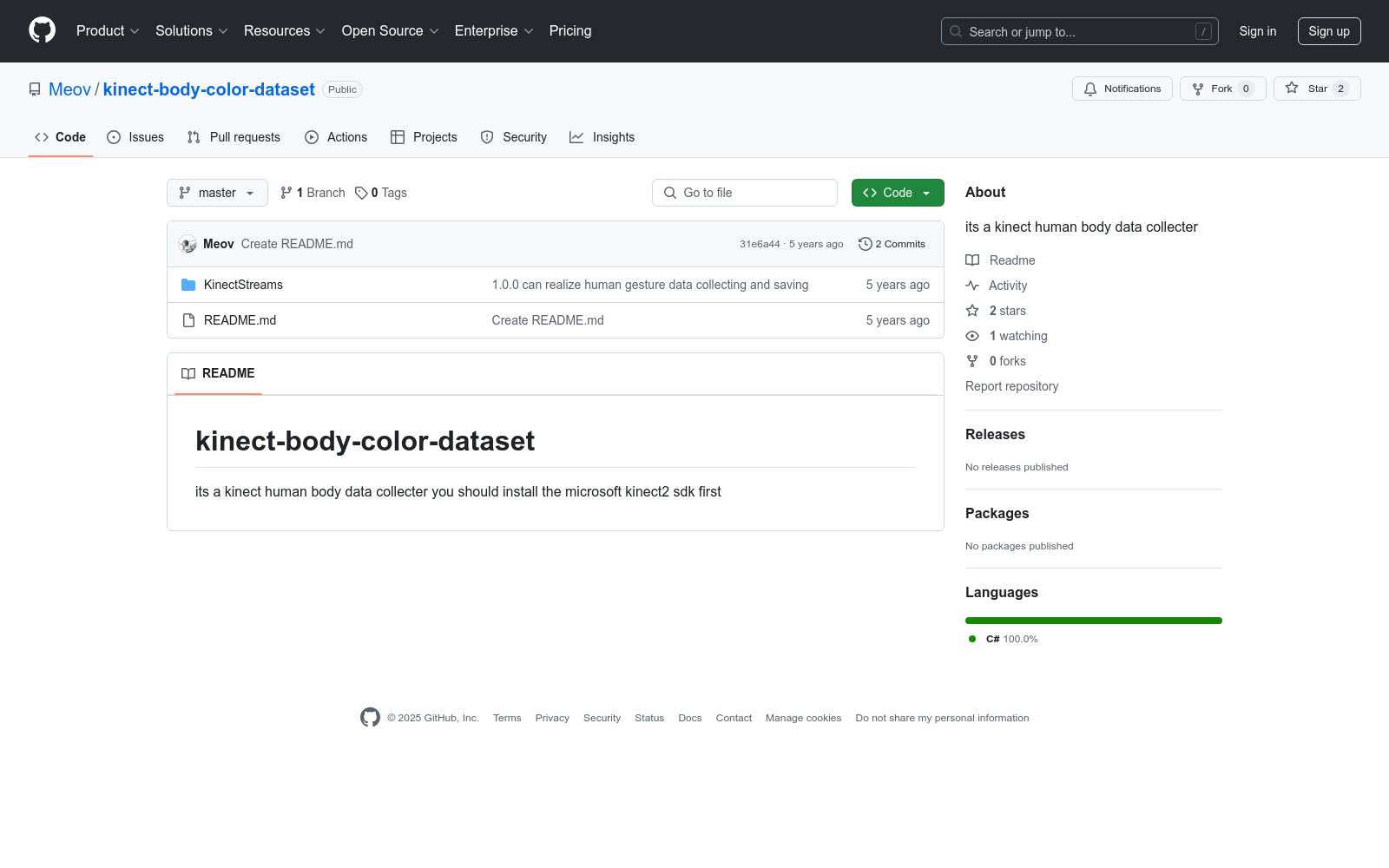Open the Releases section heading
This screenshot has height=868, width=1389.
point(995,434)
